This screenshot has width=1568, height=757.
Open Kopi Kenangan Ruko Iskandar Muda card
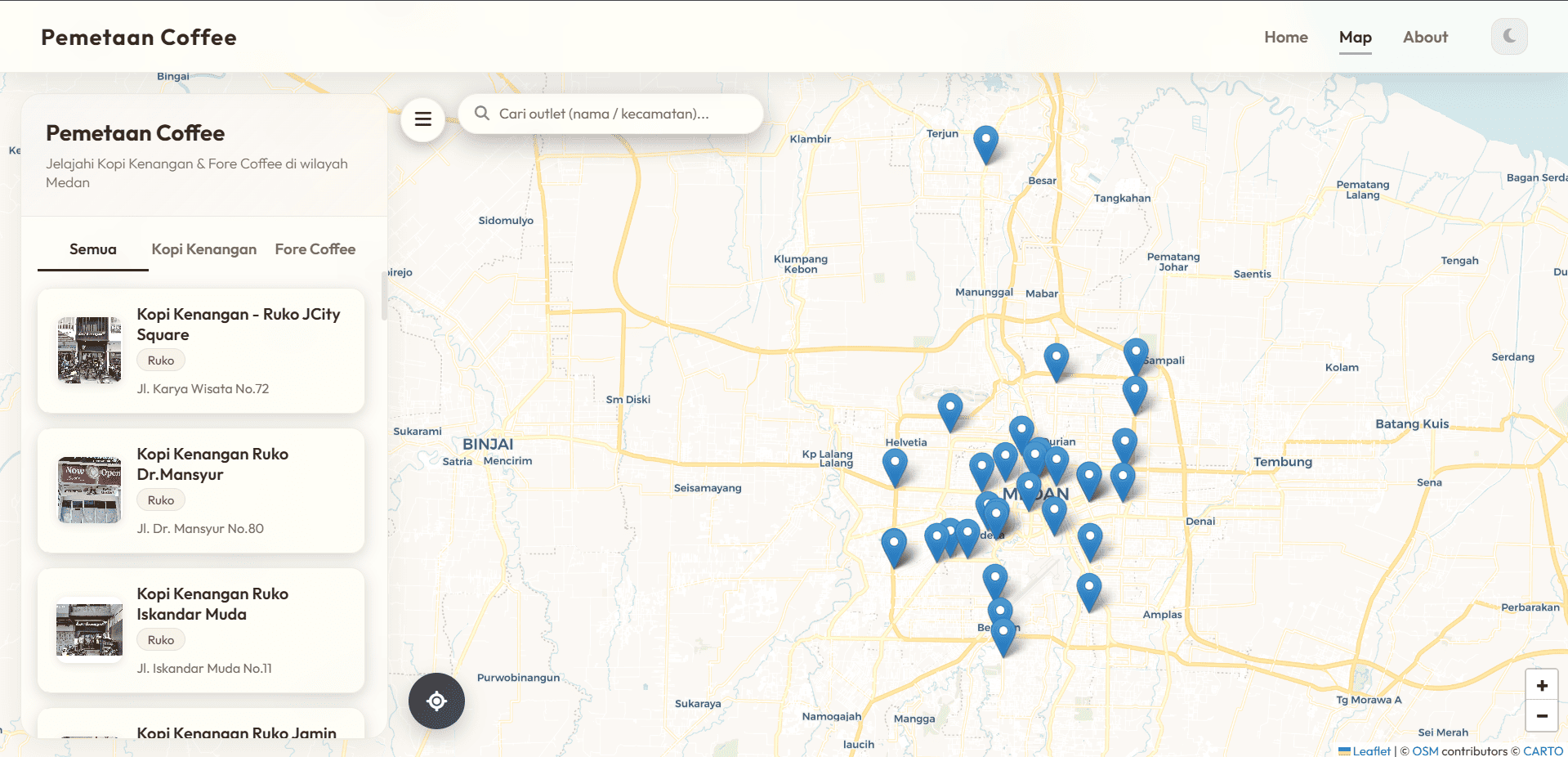click(x=201, y=630)
